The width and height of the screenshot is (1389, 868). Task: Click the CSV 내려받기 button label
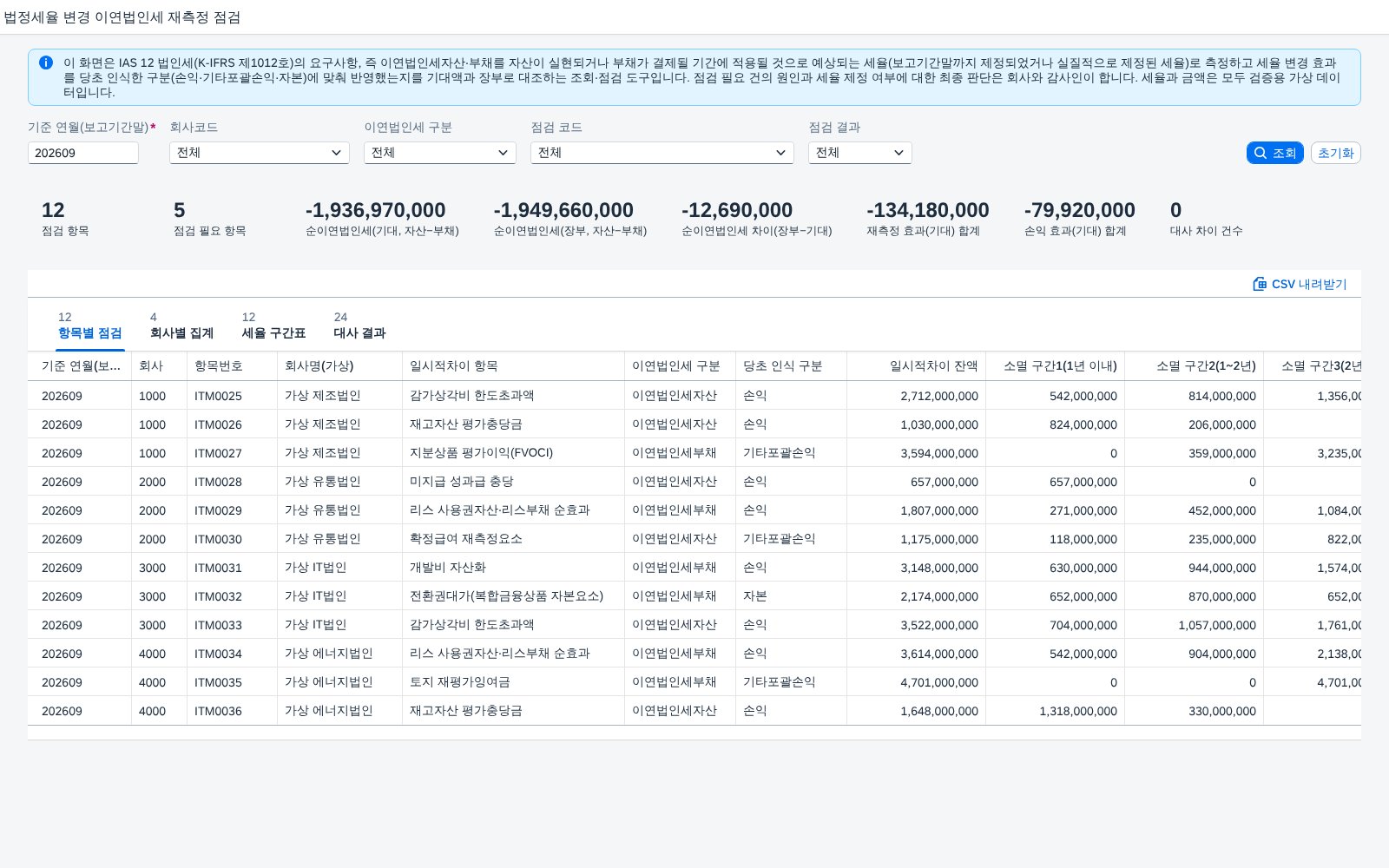point(1309,284)
